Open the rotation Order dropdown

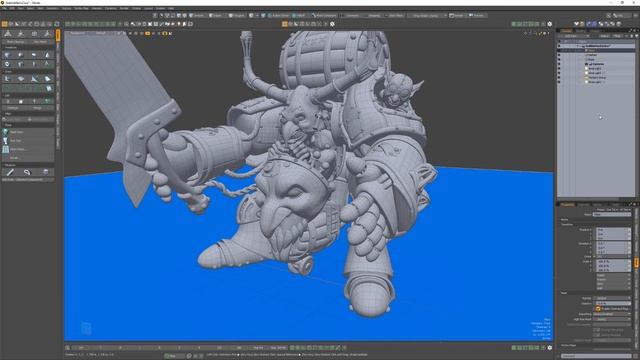pyautogui.click(x=613, y=256)
